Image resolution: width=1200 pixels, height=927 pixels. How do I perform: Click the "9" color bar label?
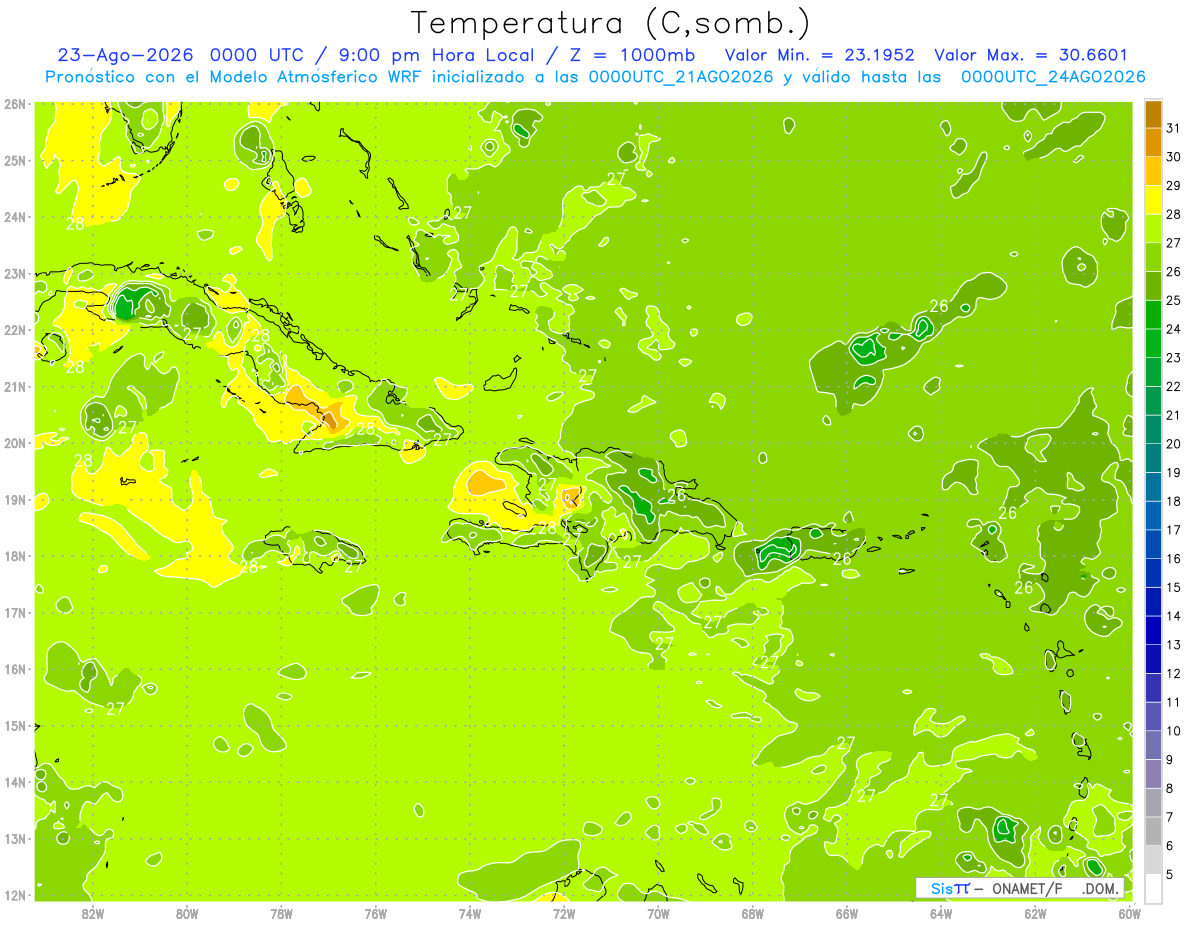pos(1170,760)
